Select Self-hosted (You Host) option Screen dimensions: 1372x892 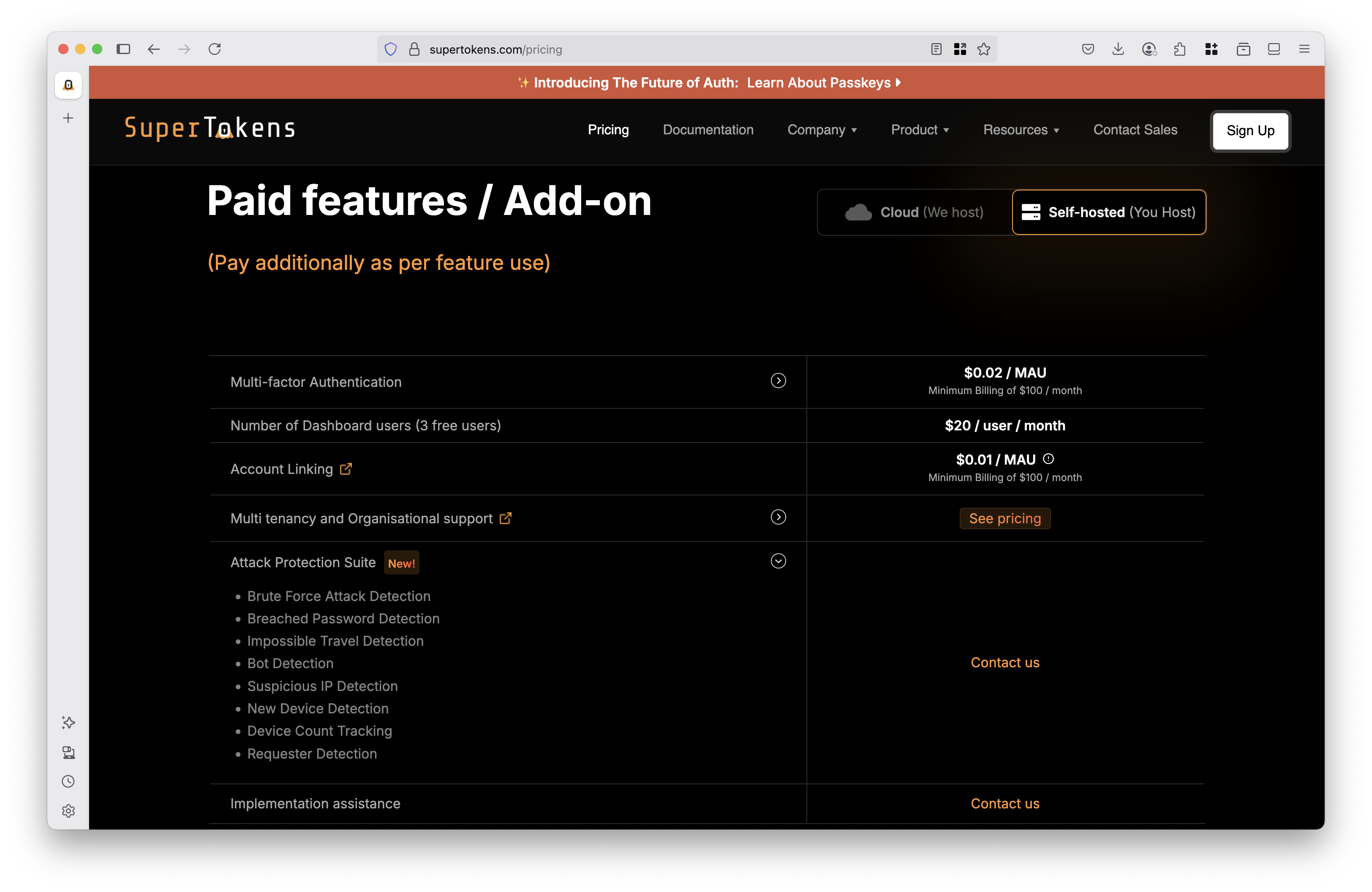coord(1108,212)
